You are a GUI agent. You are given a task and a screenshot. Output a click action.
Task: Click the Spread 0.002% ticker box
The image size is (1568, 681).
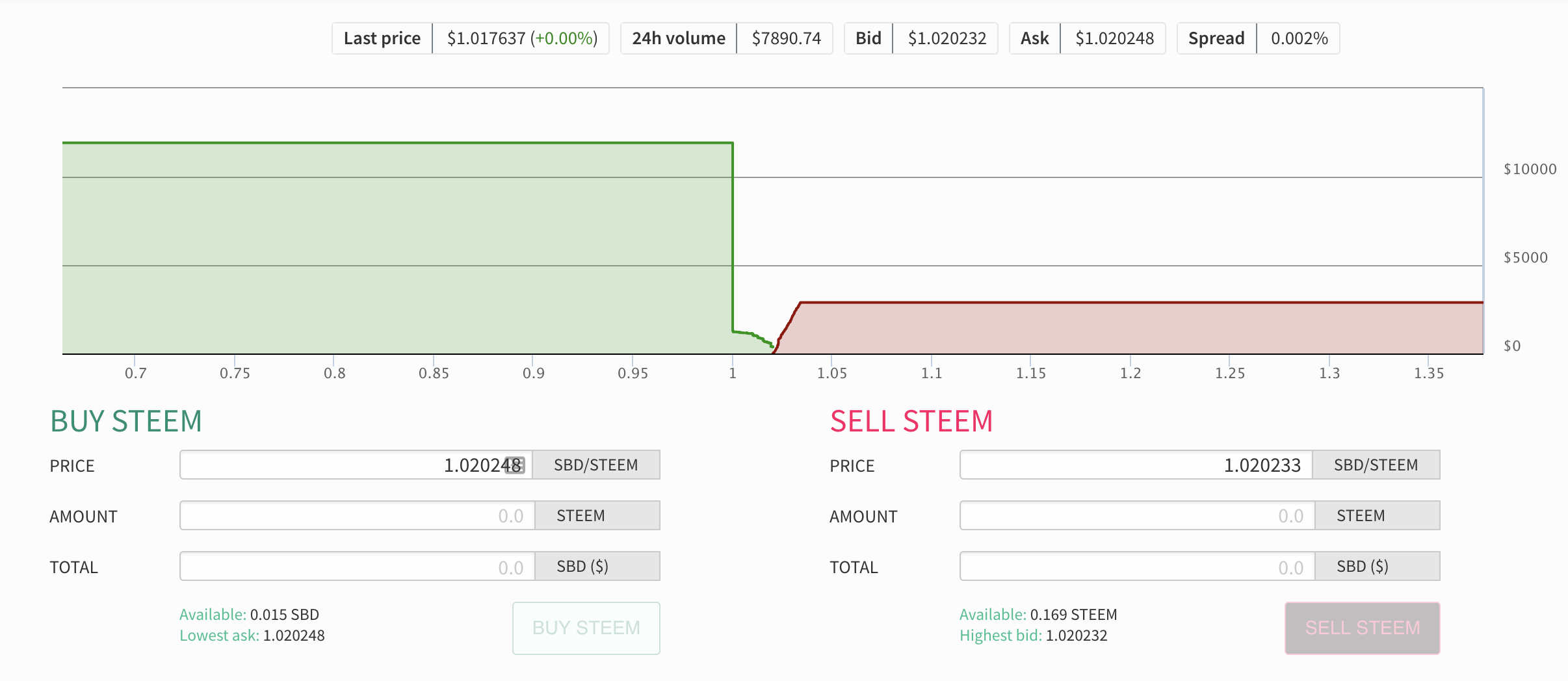[x=1258, y=38]
